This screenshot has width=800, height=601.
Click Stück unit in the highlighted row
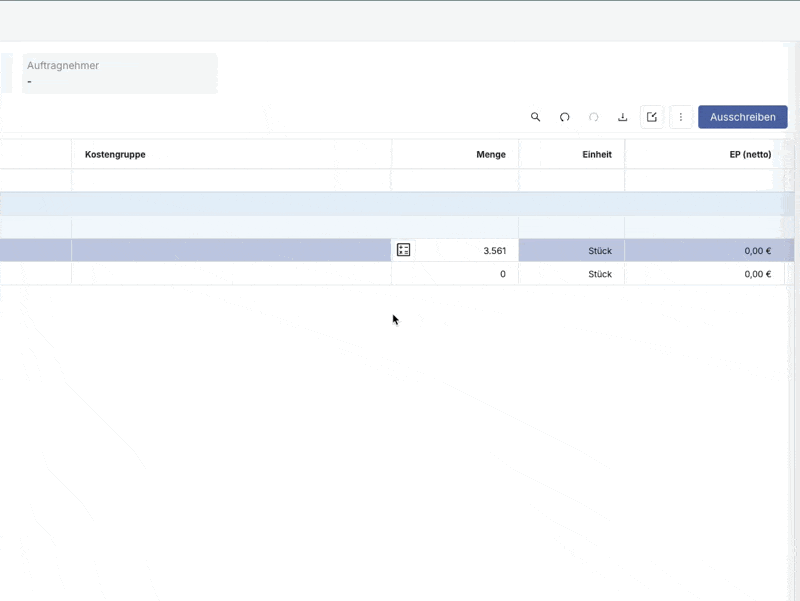point(599,251)
